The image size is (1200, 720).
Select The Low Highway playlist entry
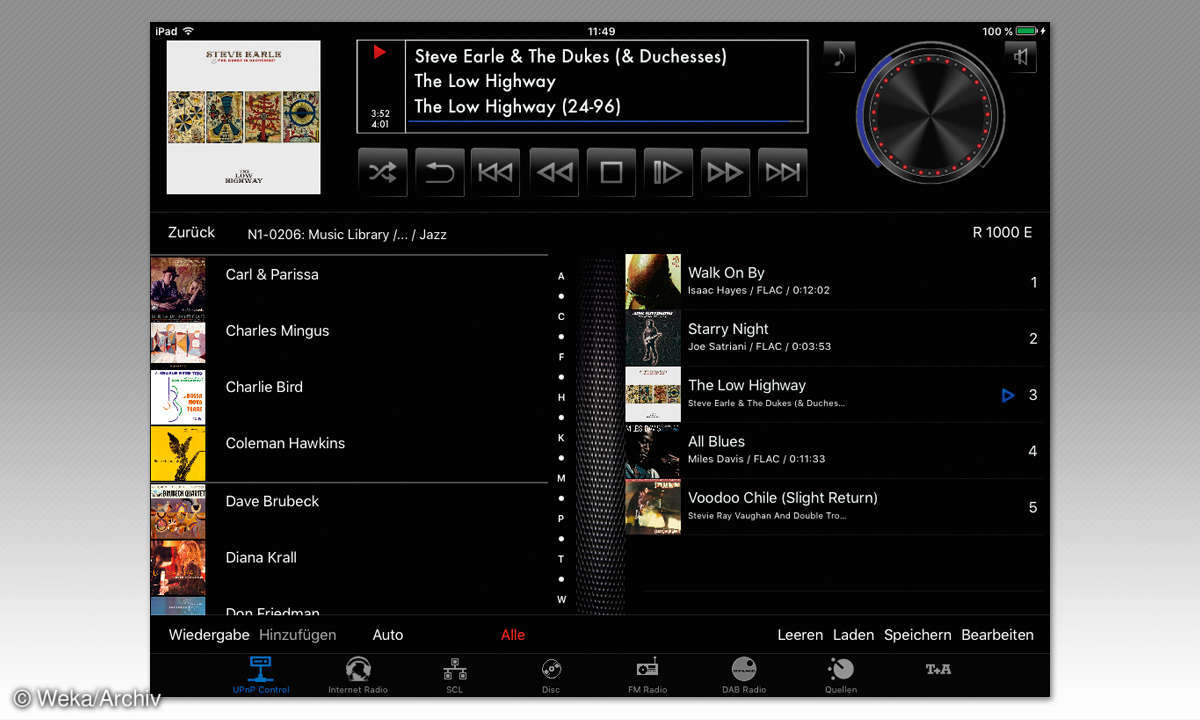pos(835,394)
